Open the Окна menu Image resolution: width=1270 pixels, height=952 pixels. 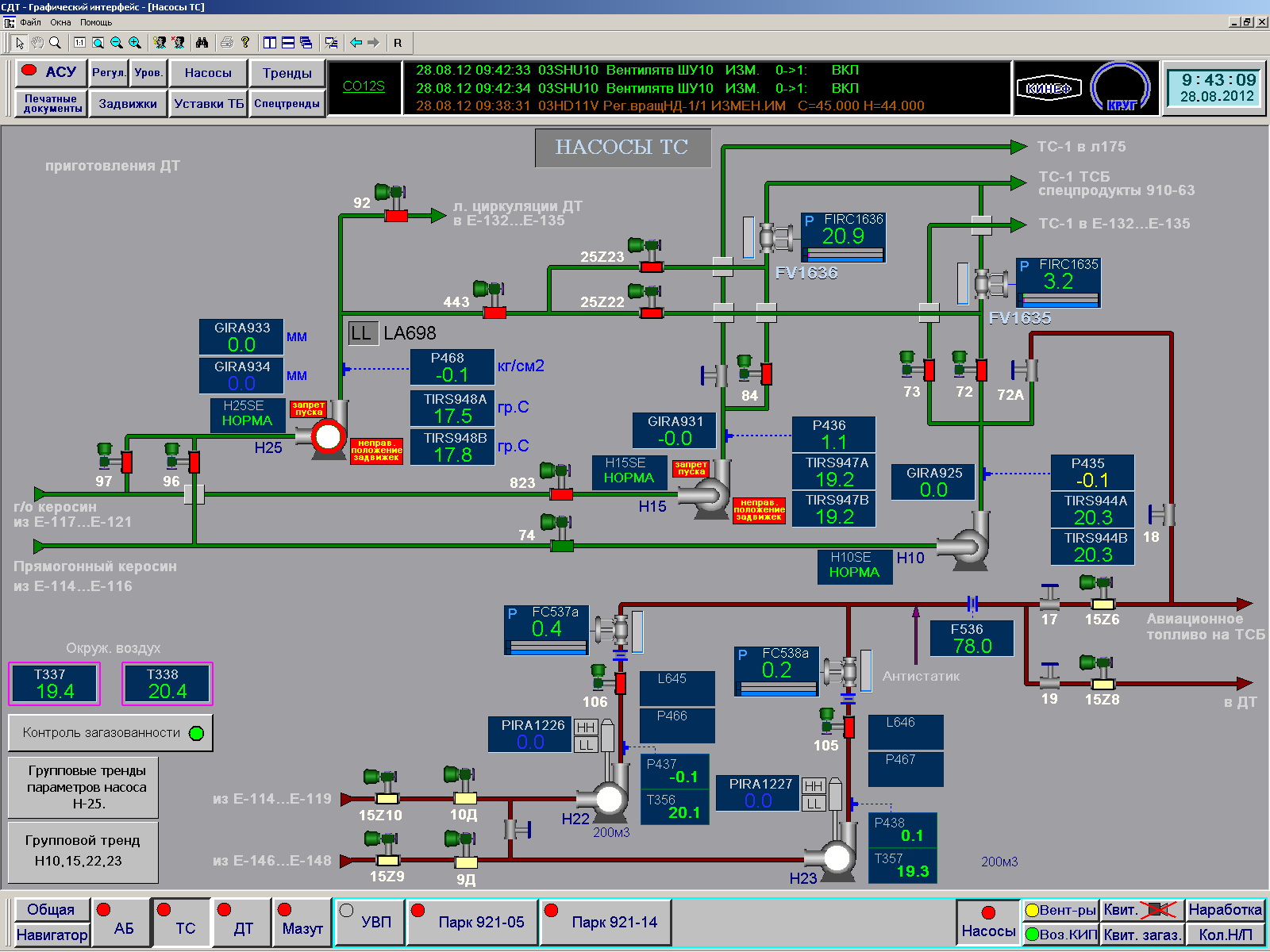60,22
